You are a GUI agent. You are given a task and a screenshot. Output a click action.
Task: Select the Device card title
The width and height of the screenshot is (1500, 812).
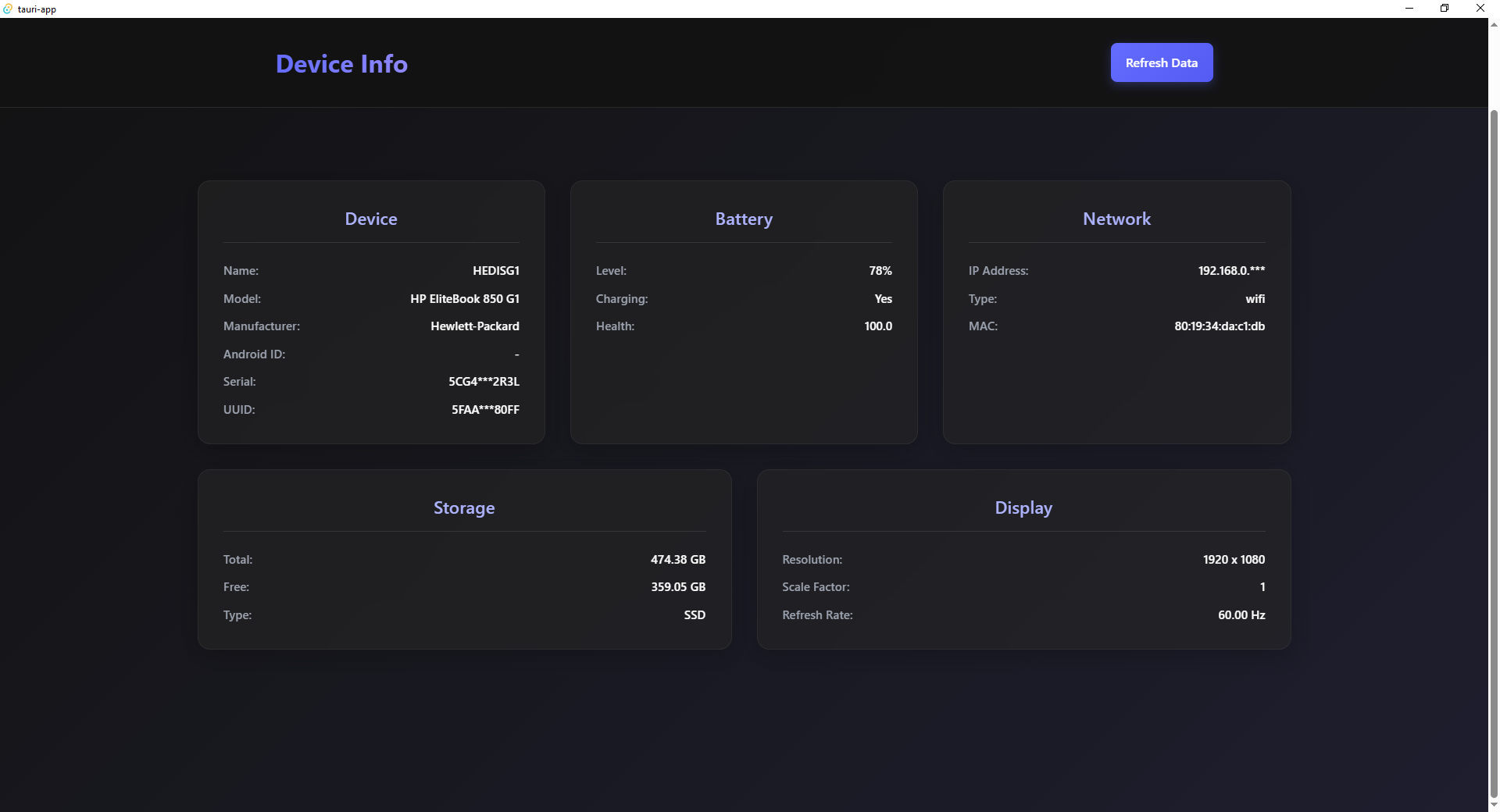pyautogui.click(x=371, y=219)
